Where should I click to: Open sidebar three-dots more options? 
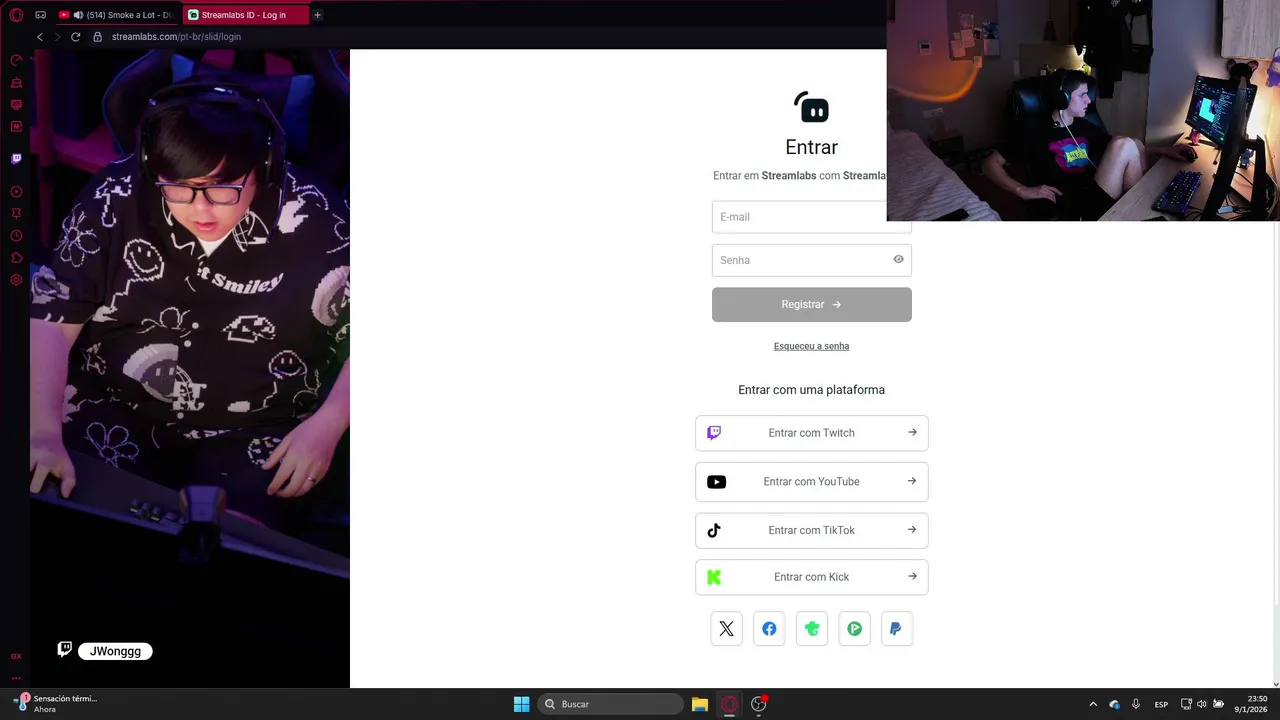click(16, 678)
